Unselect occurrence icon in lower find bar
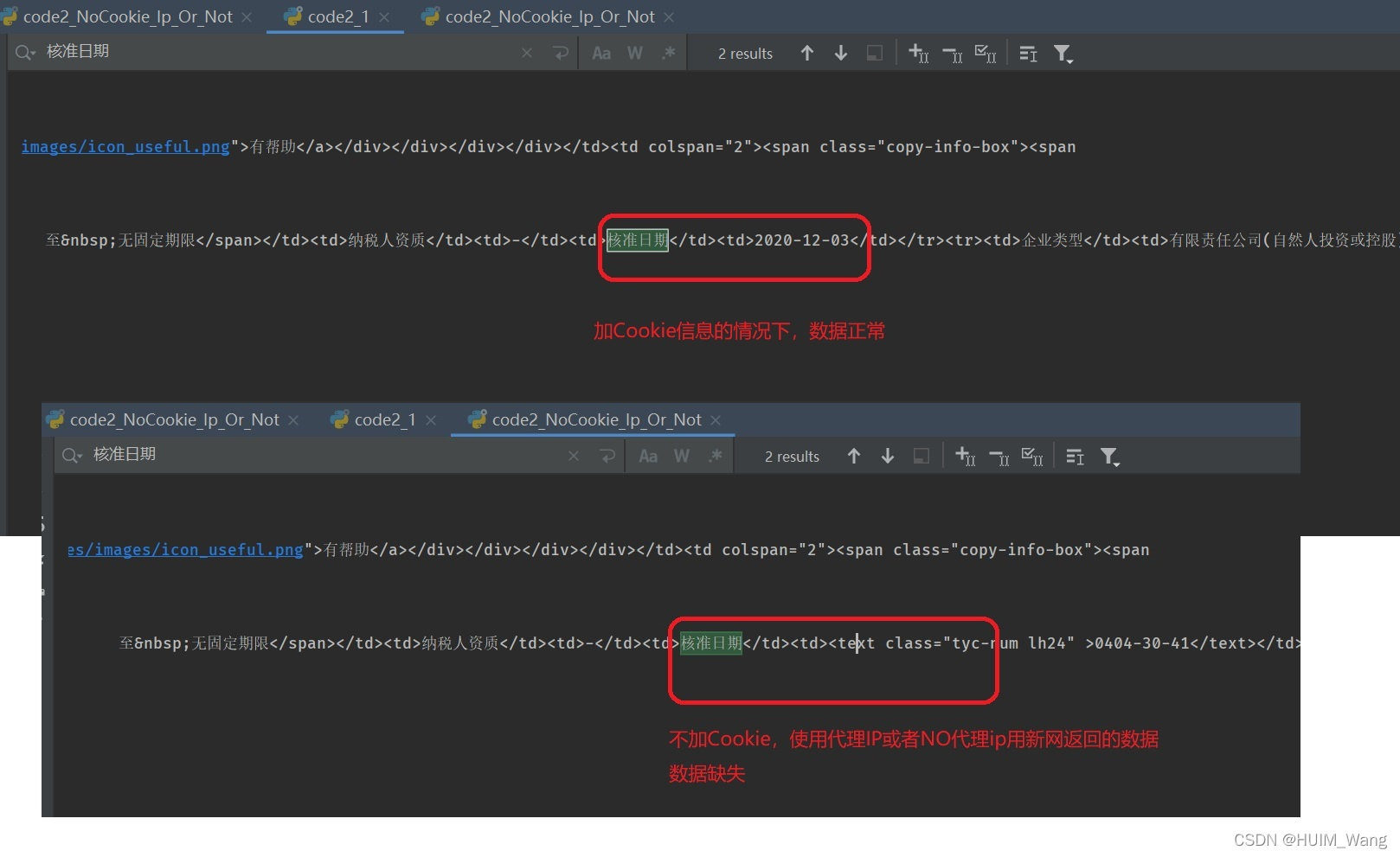Screen dimensions: 1400x857 click(x=999, y=457)
